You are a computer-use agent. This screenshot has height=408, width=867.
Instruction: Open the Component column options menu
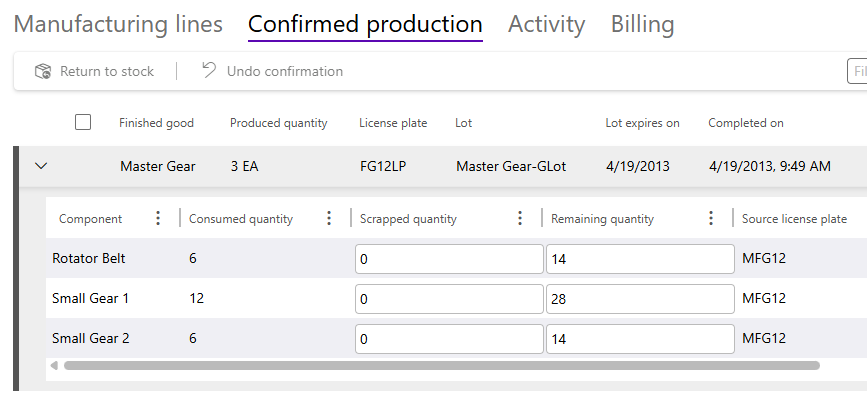[157, 219]
